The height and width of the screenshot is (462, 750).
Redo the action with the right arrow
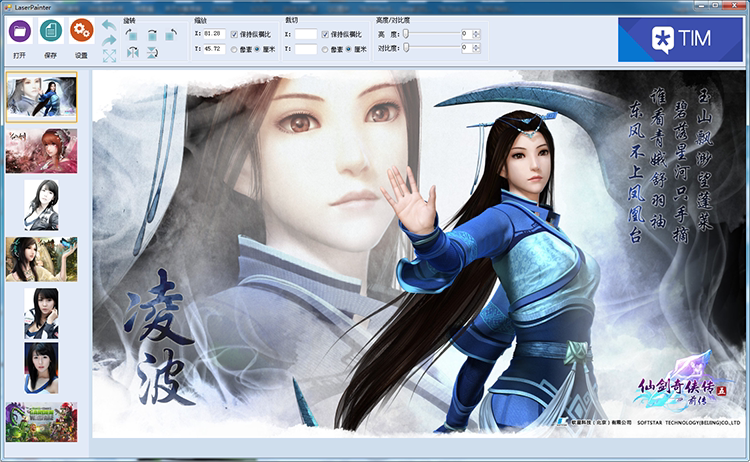[x=109, y=40]
